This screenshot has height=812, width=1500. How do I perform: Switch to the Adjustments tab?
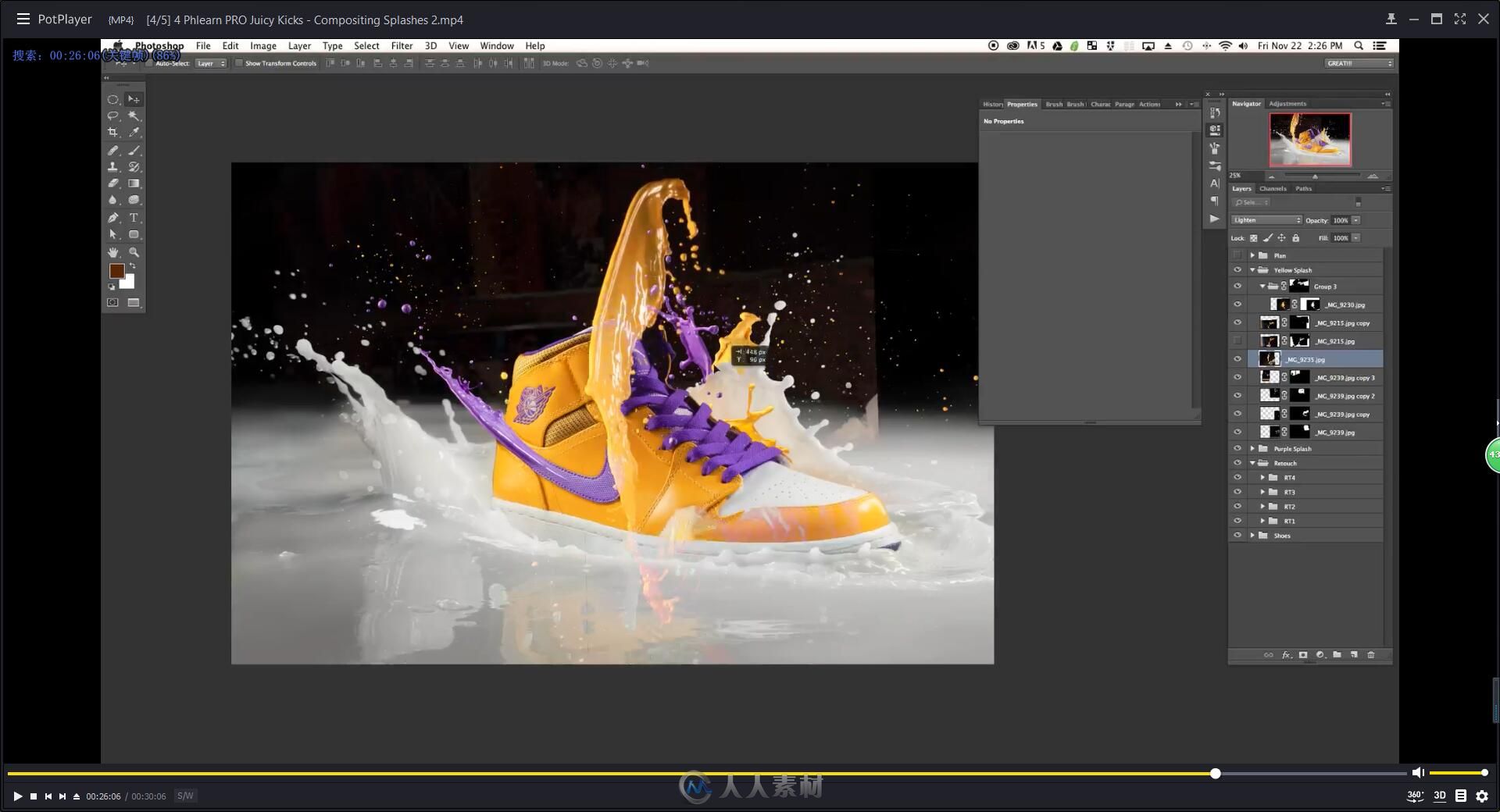(x=1287, y=104)
